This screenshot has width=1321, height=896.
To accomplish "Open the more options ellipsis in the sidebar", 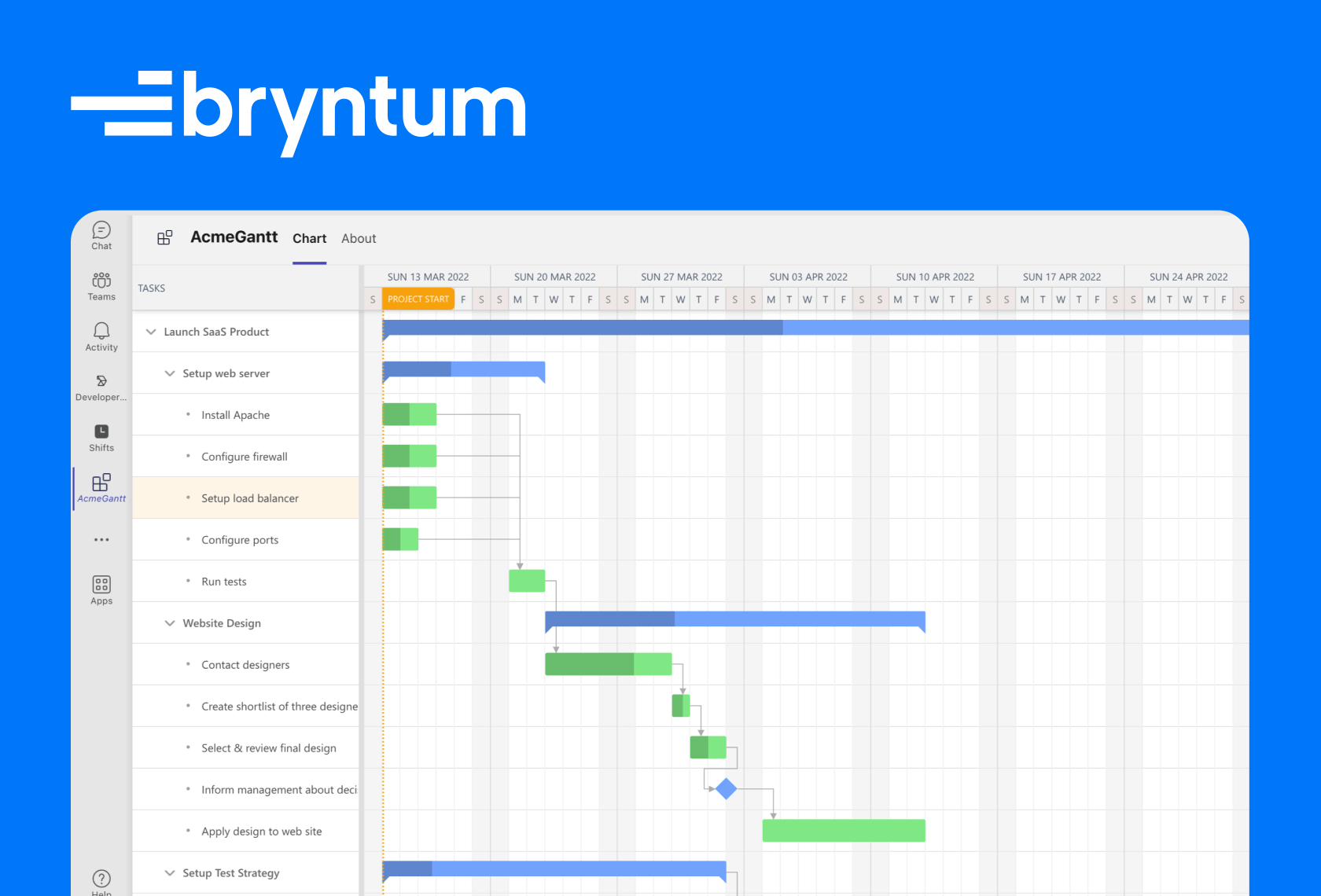I will click(101, 539).
